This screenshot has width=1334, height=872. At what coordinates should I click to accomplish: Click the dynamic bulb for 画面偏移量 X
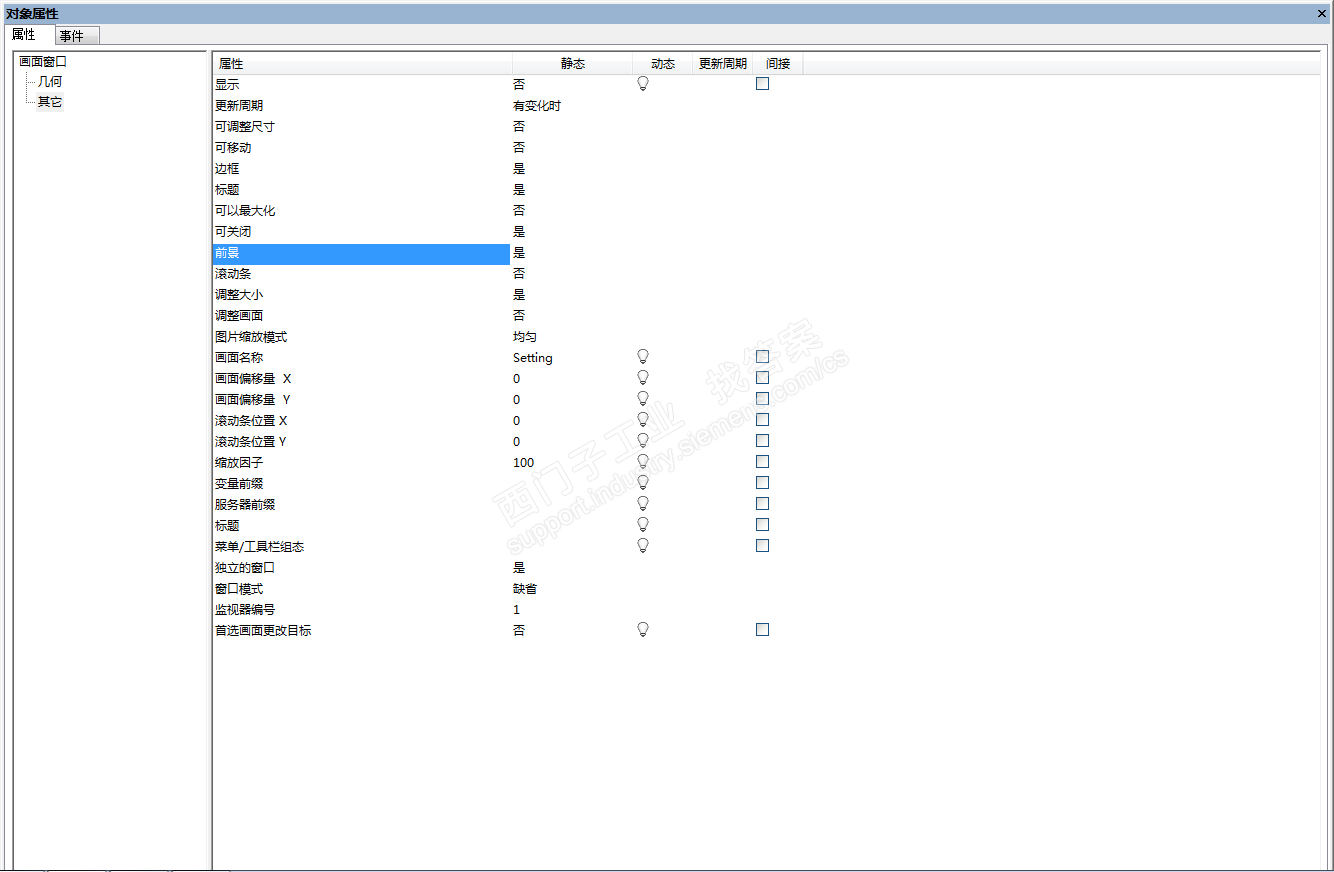(x=643, y=378)
